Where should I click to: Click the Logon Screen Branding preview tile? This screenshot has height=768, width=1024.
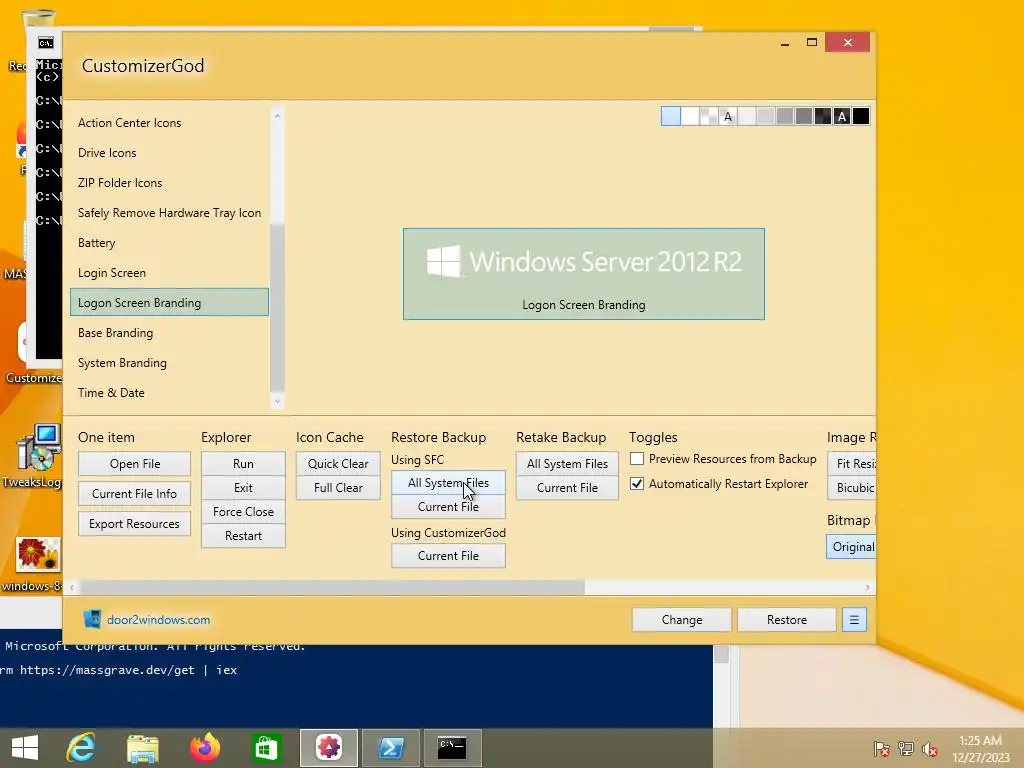[584, 274]
